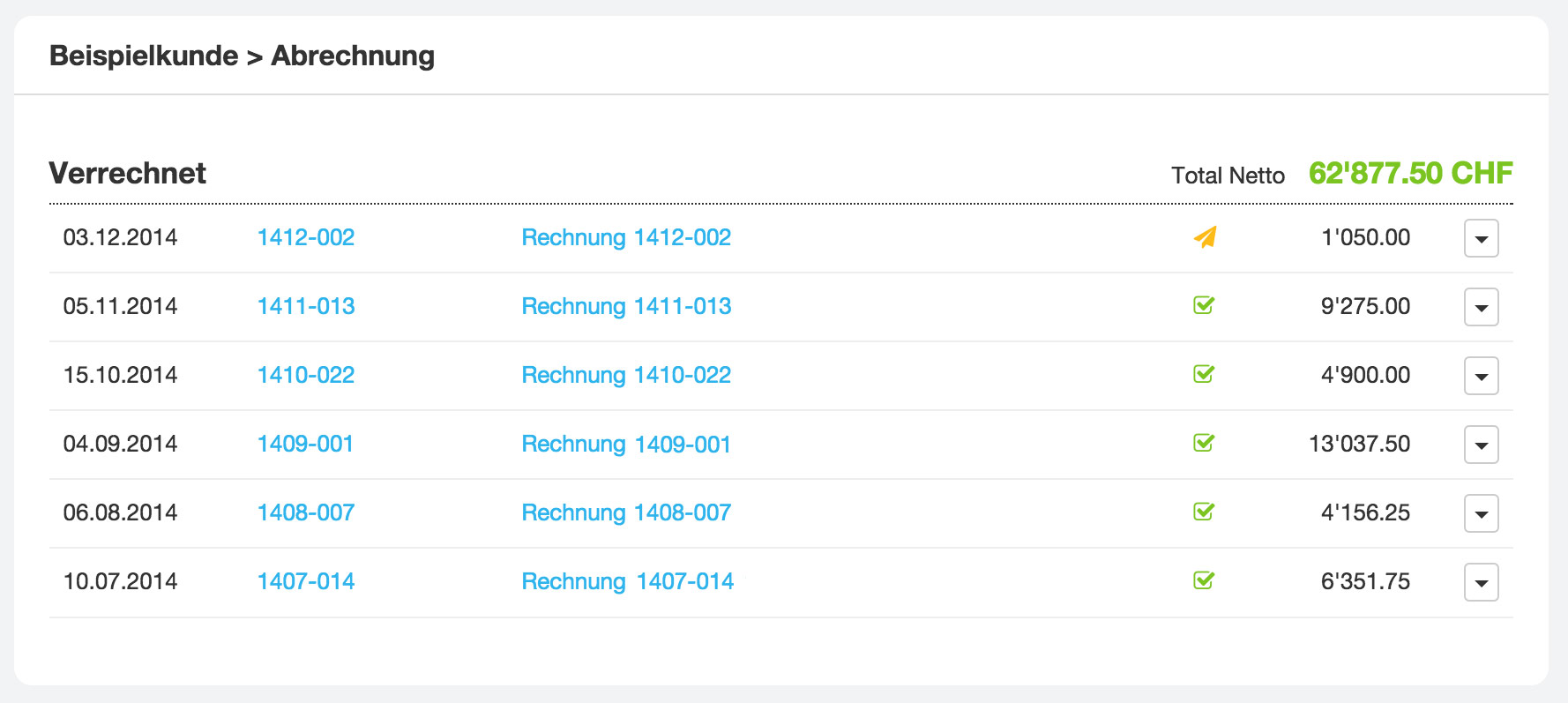Click invoice number link 1408-007
Screen dimensions: 1568x703
pos(305,512)
